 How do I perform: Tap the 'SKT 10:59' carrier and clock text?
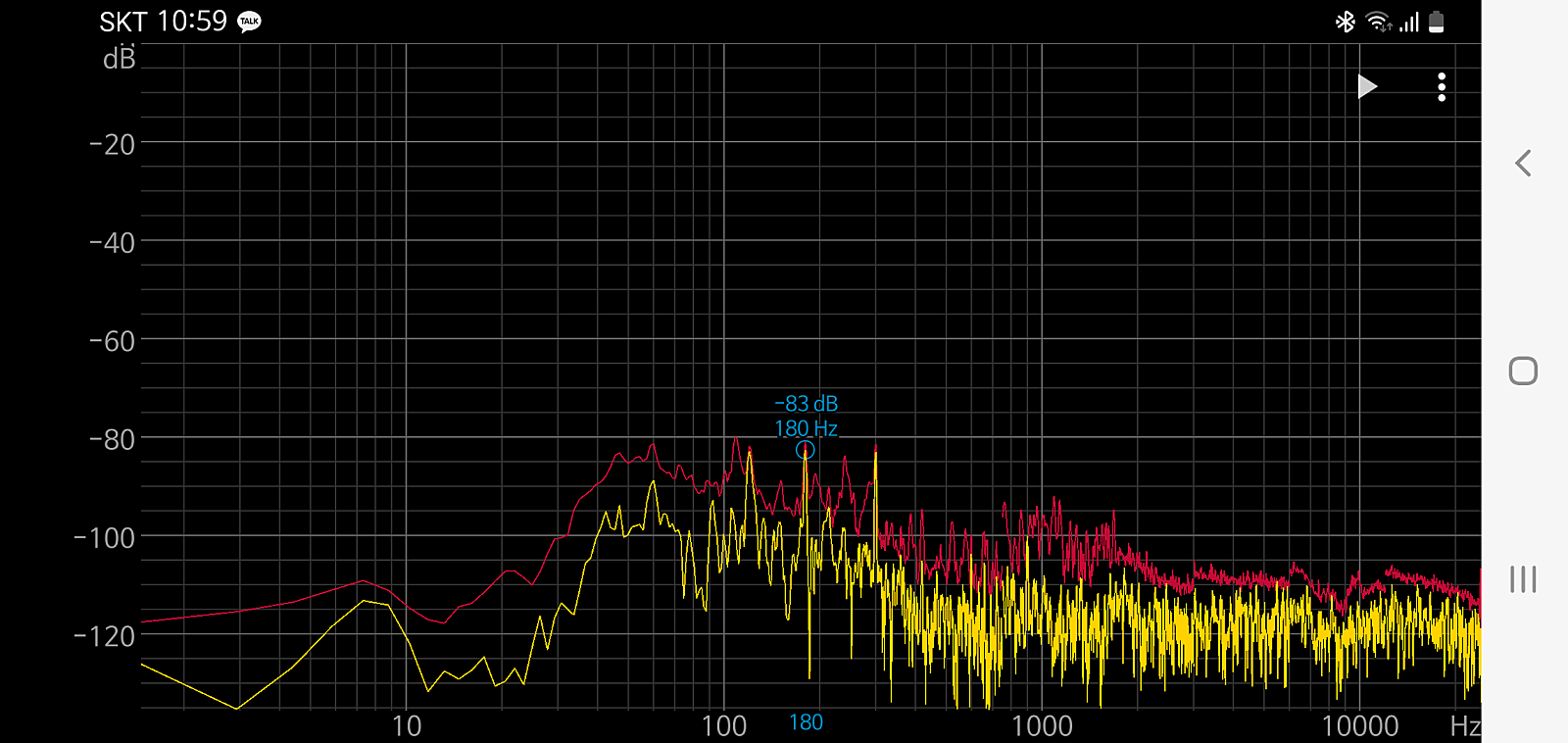[x=163, y=22]
